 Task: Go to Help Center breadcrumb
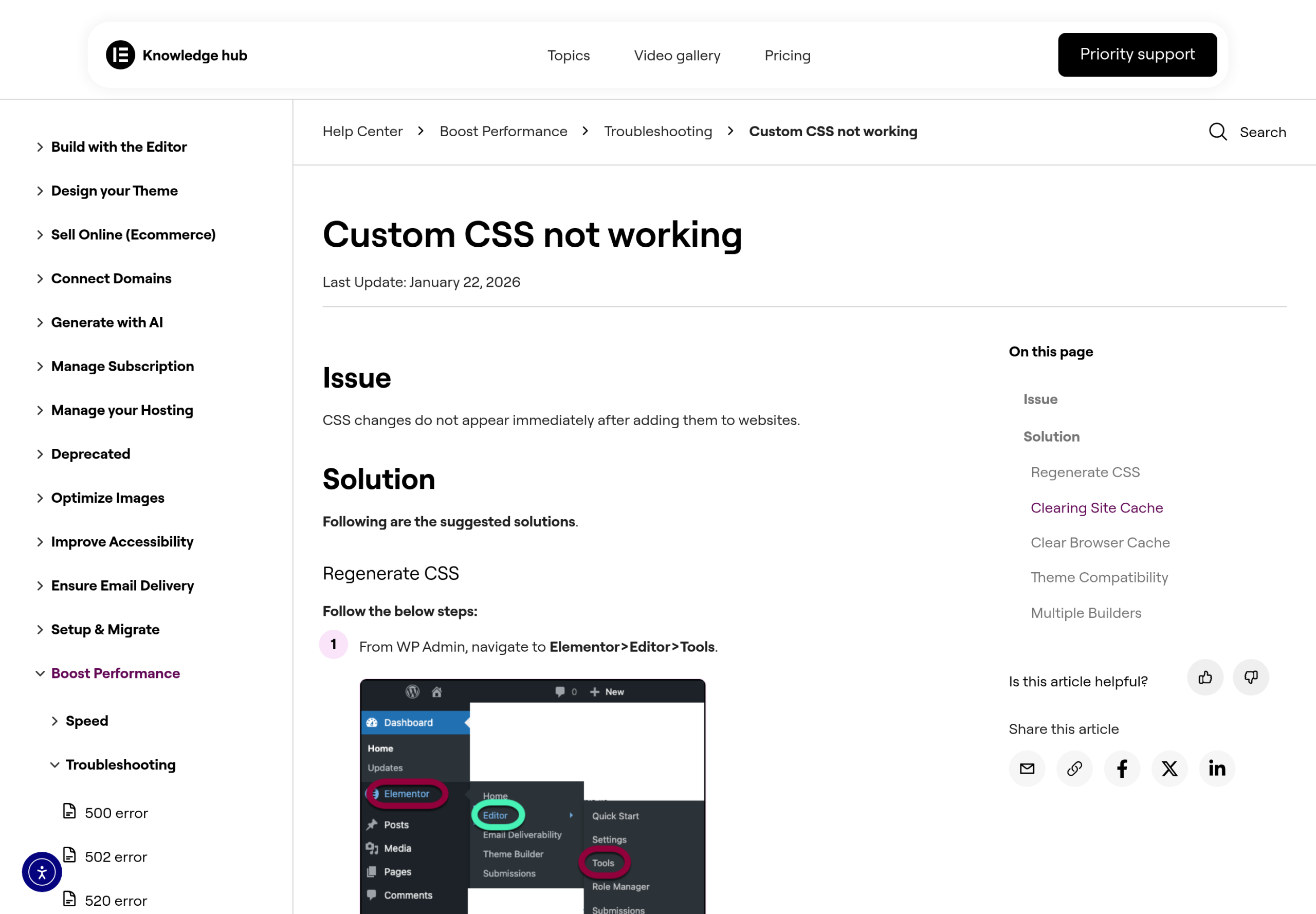click(362, 131)
